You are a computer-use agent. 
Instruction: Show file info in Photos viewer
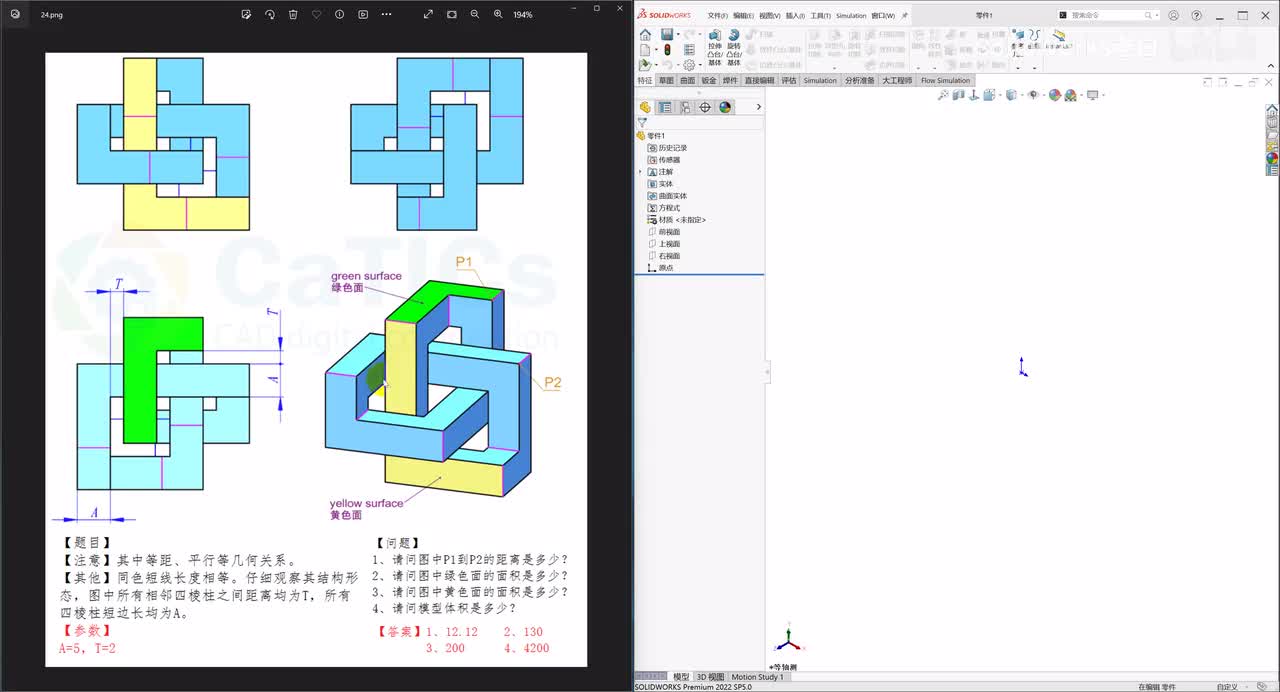pyautogui.click(x=340, y=14)
